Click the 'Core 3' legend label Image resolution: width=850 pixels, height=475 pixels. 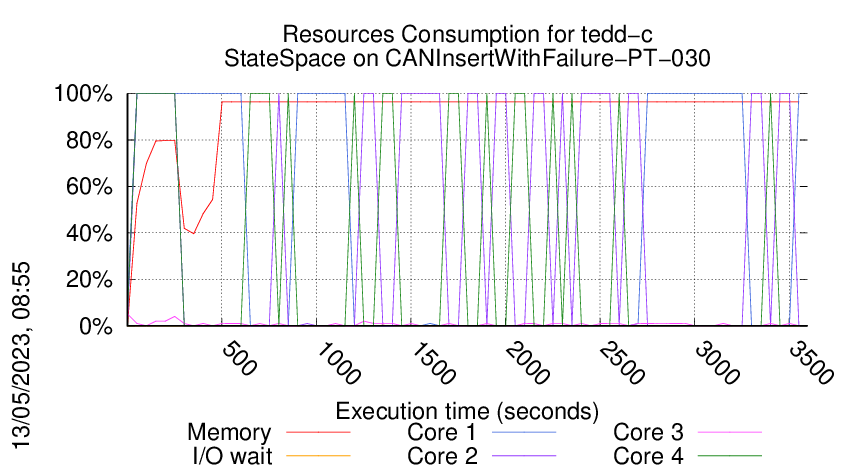[x=648, y=433]
